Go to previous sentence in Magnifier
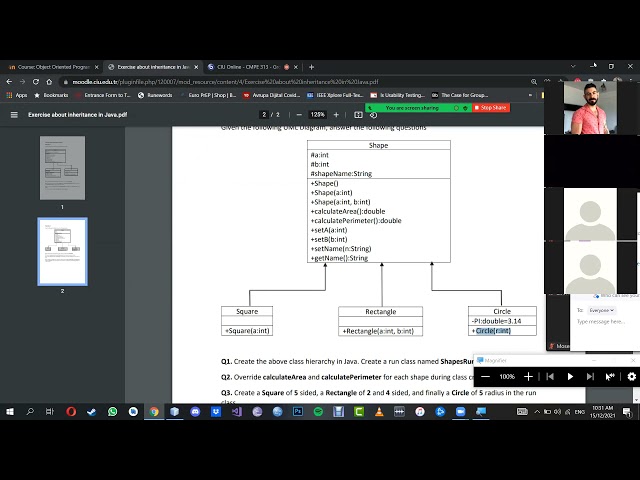Screen dimensions: 640x480 pos(550,376)
